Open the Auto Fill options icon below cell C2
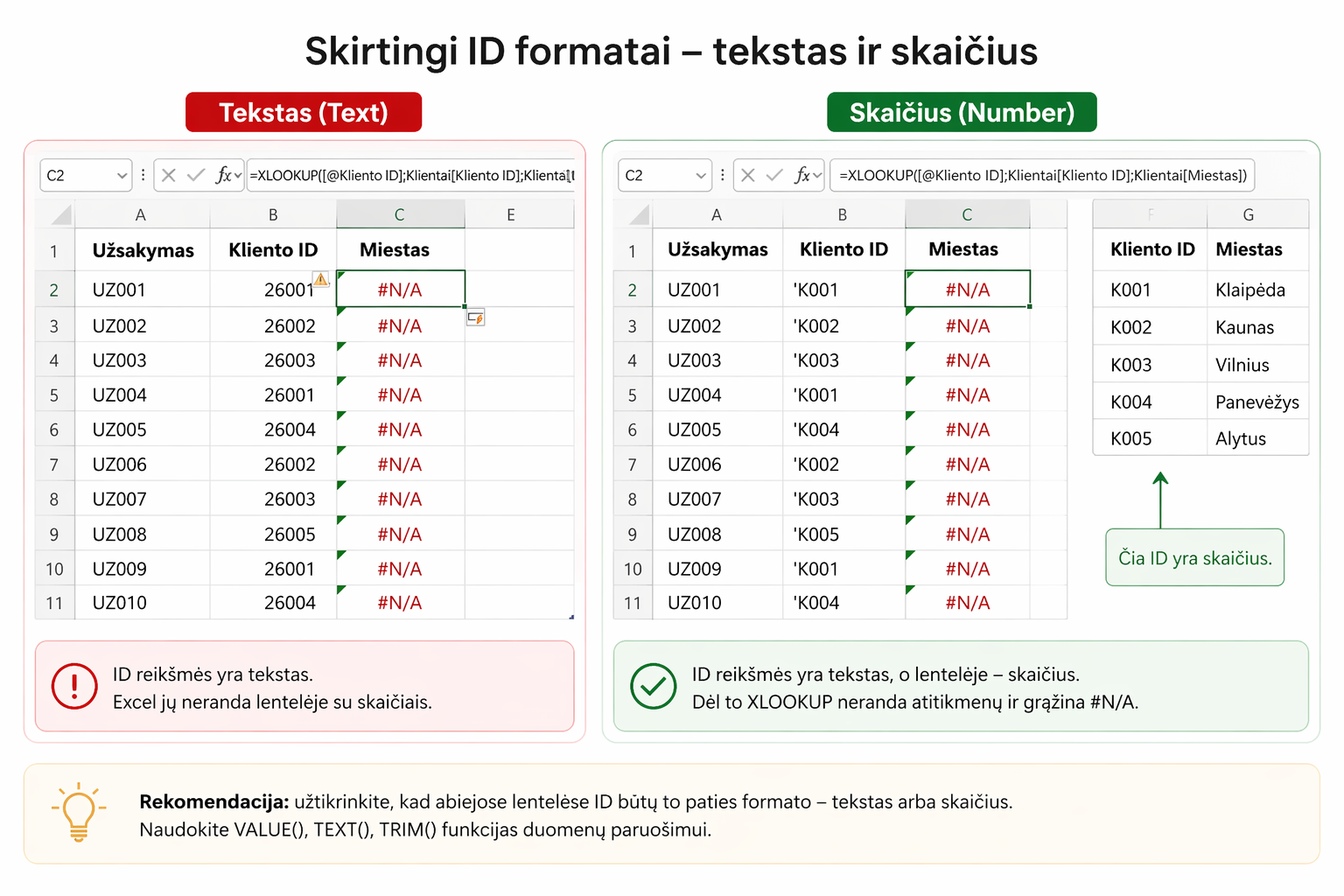 (x=475, y=318)
